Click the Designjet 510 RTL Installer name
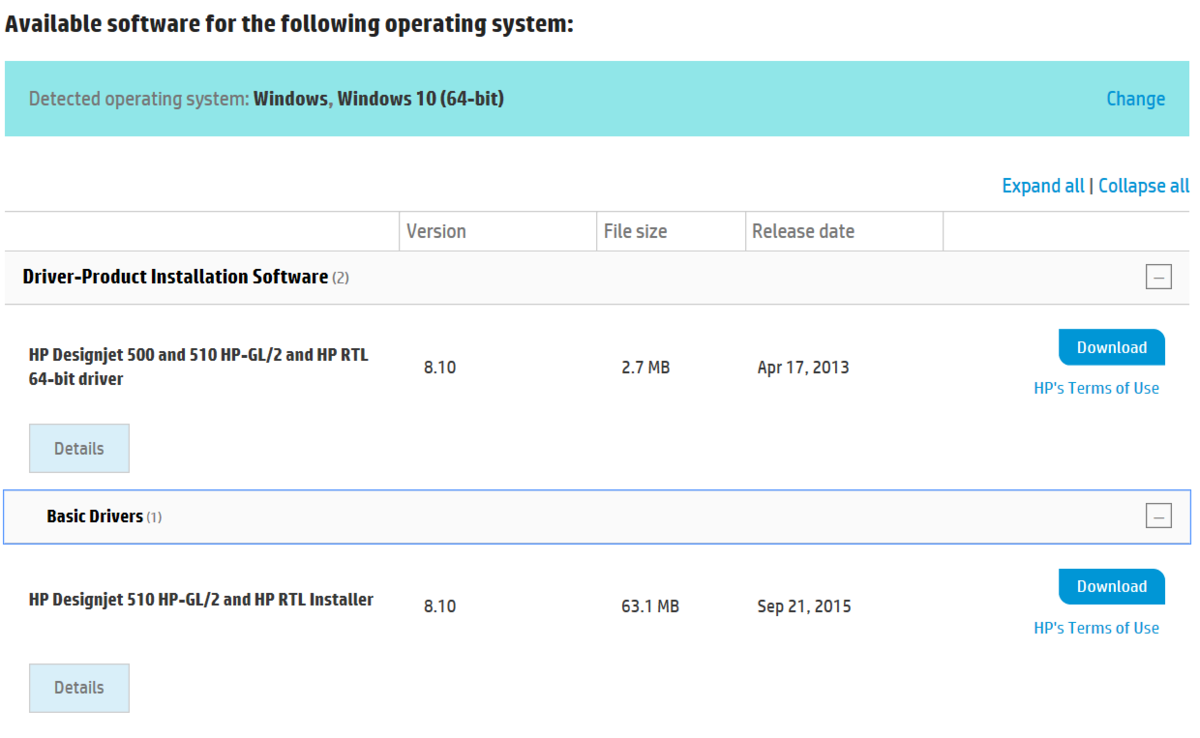The width and height of the screenshot is (1200, 738). (x=201, y=600)
